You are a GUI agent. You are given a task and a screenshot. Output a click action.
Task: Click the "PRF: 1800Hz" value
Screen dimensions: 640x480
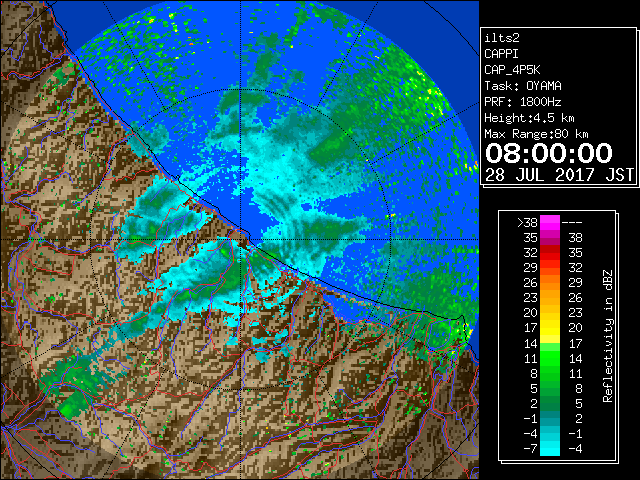coord(523,102)
